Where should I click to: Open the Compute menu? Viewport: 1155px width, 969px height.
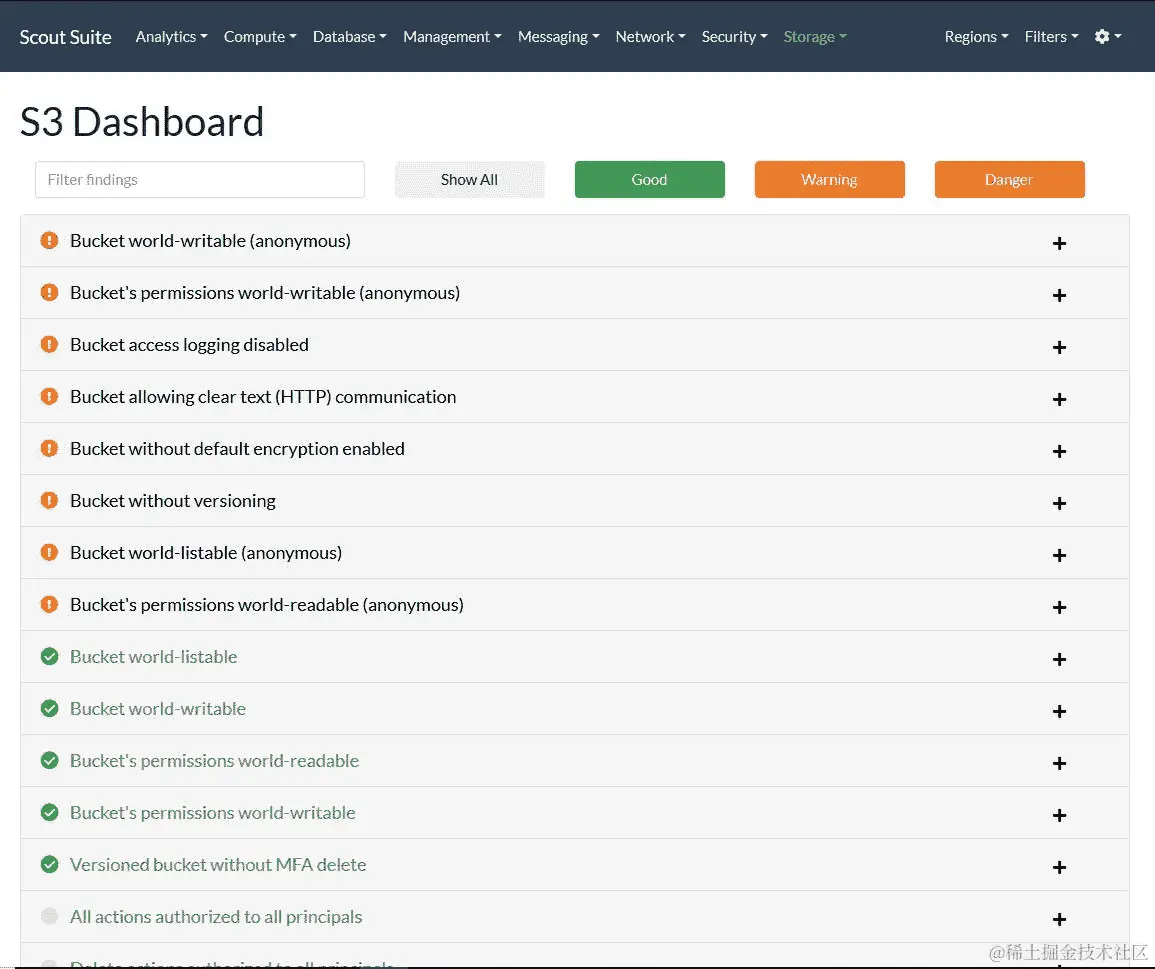(260, 36)
